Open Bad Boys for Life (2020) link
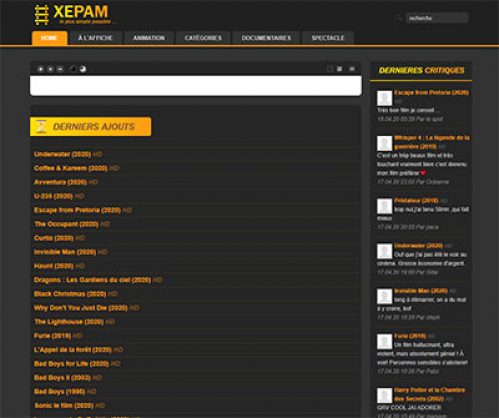Image resolution: width=499 pixels, height=418 pixels. tap(71, 364)
